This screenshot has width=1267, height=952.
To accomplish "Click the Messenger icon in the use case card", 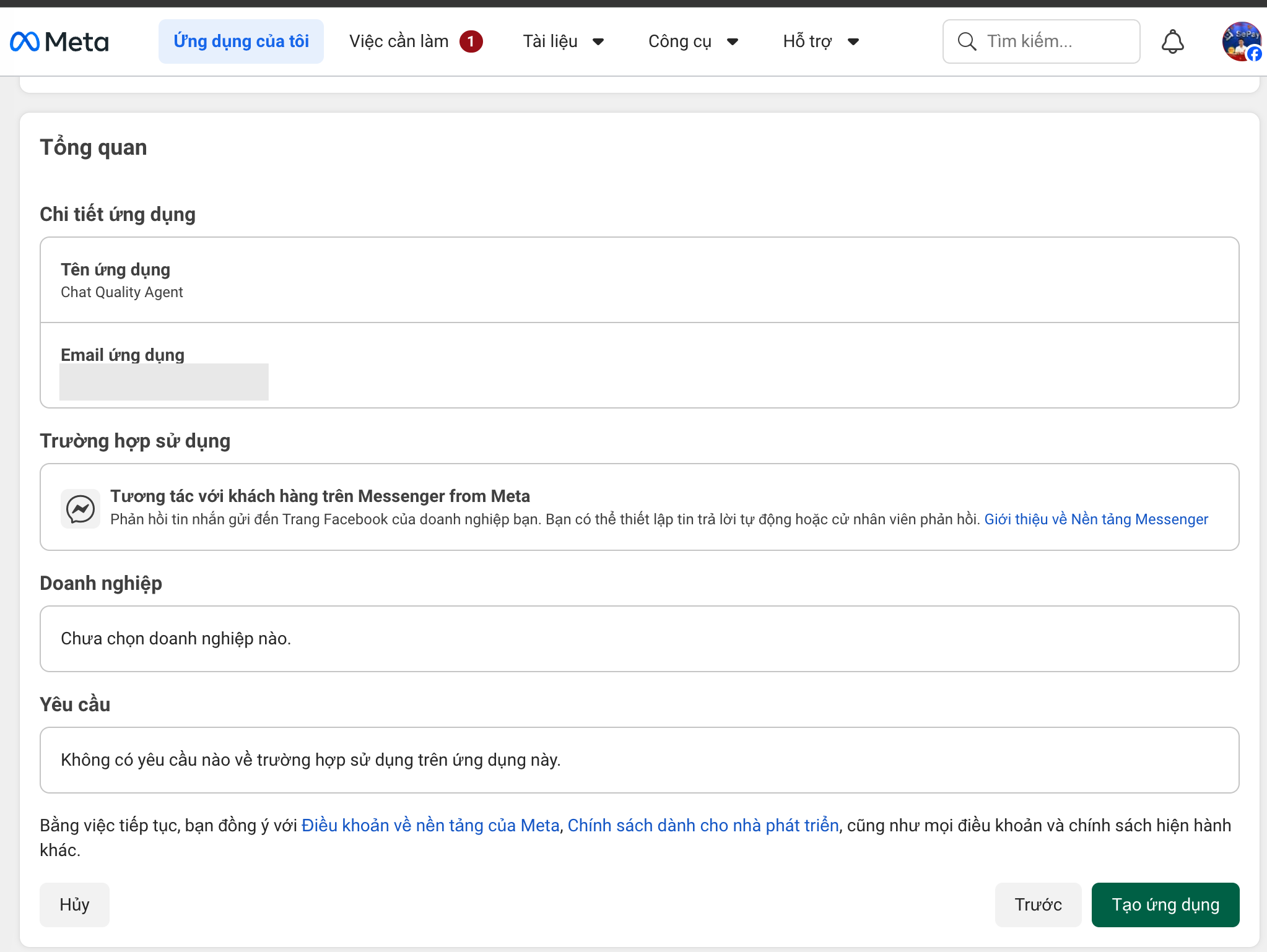I will point(80,508).
